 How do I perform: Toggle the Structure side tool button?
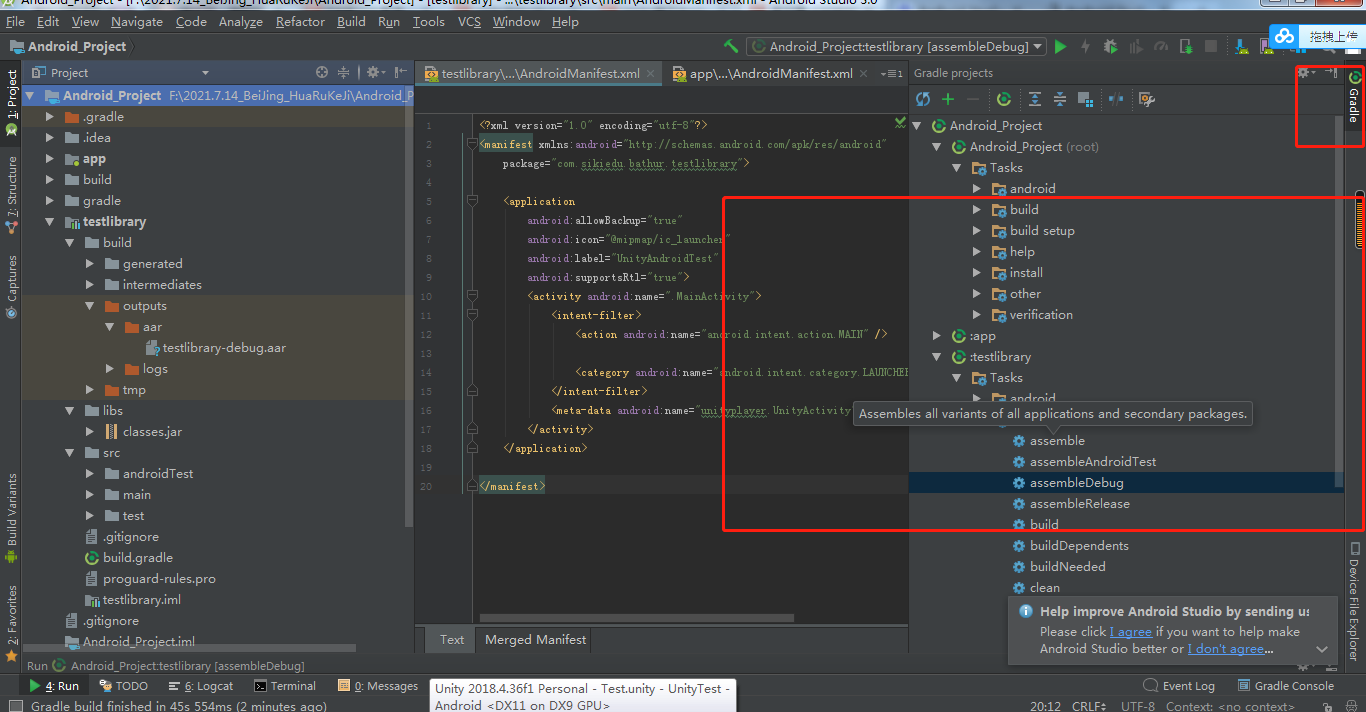tap(11, 194)
